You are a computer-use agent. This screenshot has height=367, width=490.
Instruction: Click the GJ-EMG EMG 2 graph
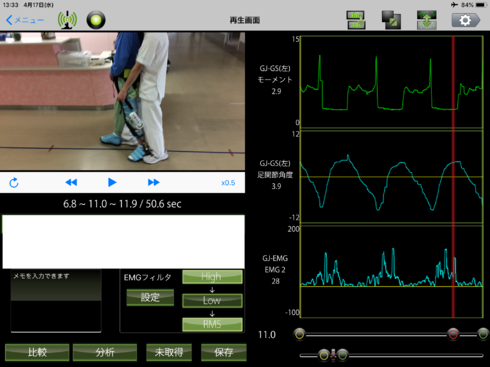(x=391, y=271)
